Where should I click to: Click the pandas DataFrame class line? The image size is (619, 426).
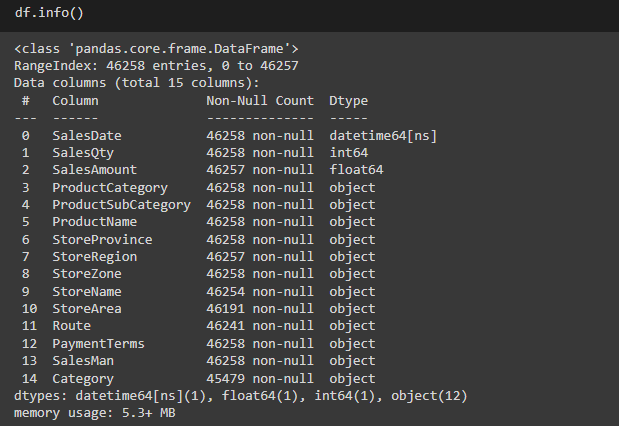pyautogui.click(x=156, y=49)
